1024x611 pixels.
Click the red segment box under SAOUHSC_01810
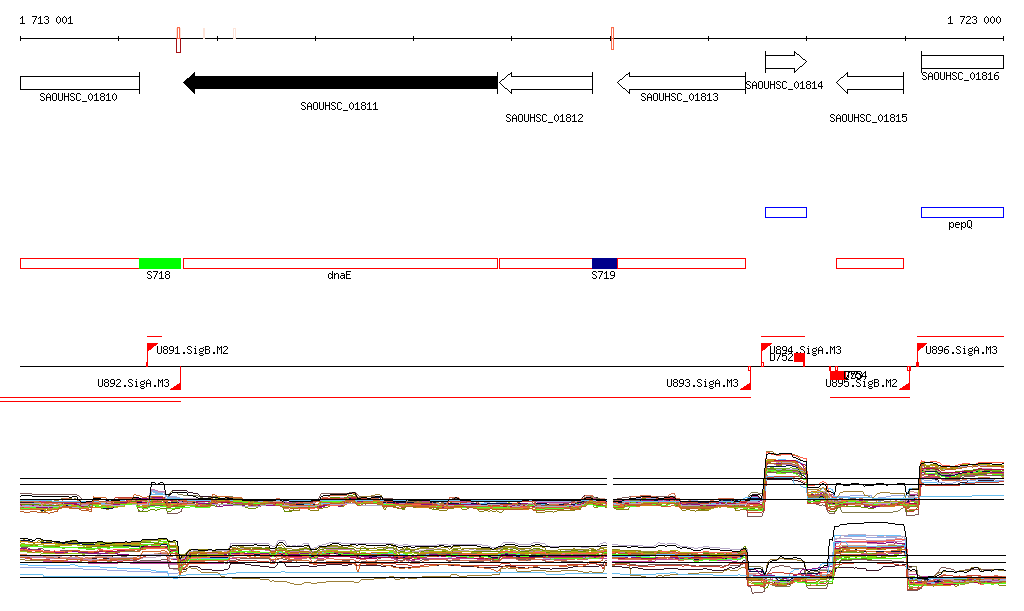click(x=80, y=264)
